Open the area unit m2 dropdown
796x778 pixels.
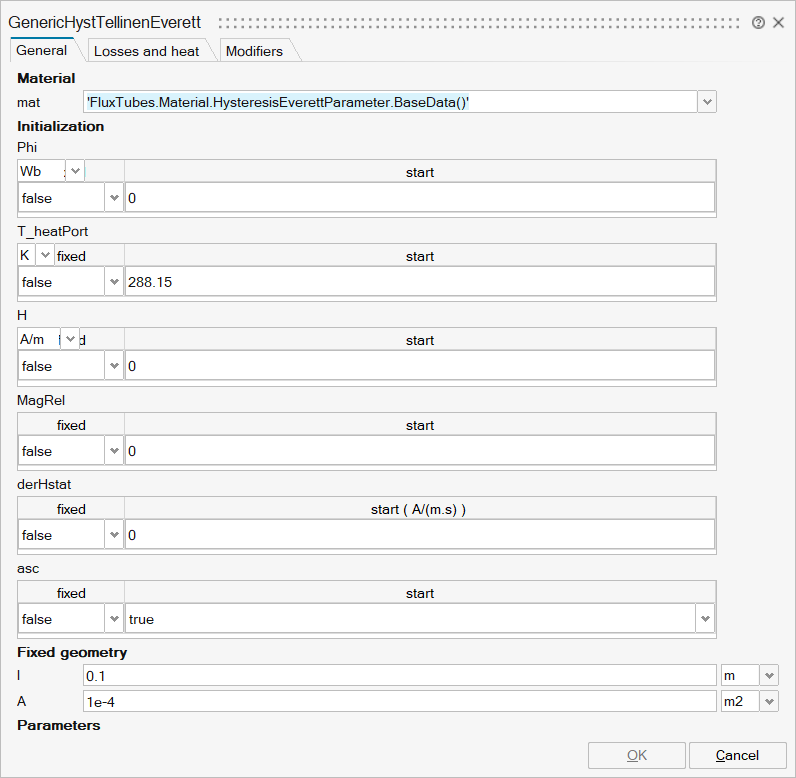(x=769, y=701)
